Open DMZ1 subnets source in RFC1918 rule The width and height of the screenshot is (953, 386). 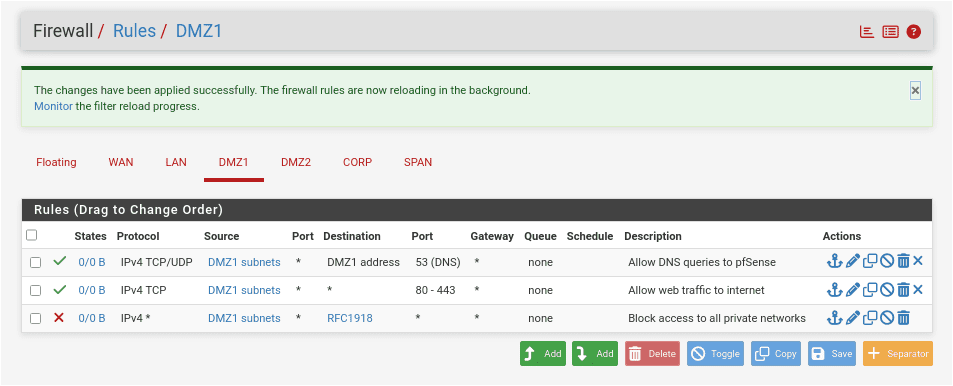[x=244, y=319]
